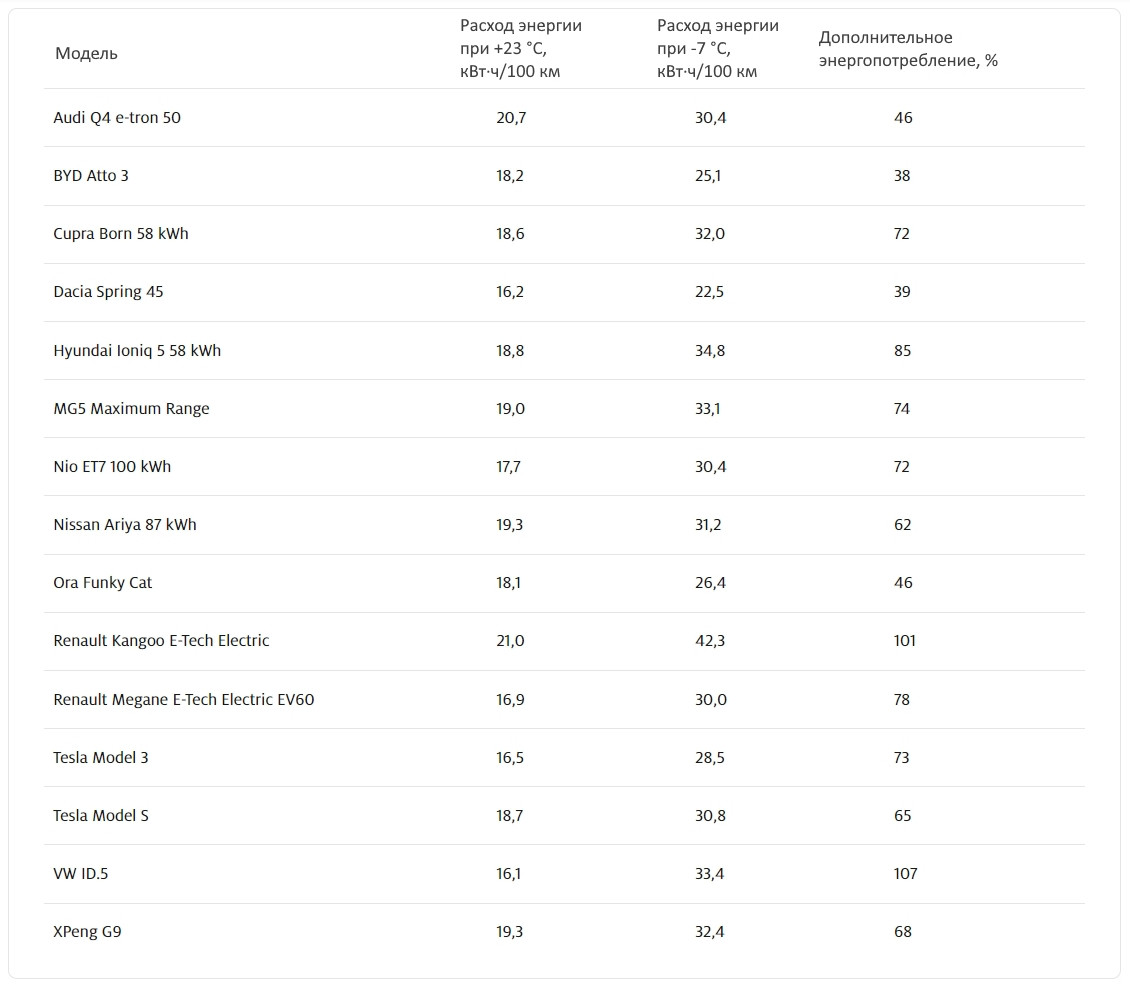The height and width of the screenshot is (990, 1130).
Task: Select Hyundai Ioniq 5 58 kWh cell
Action: (x=137, y=351)
